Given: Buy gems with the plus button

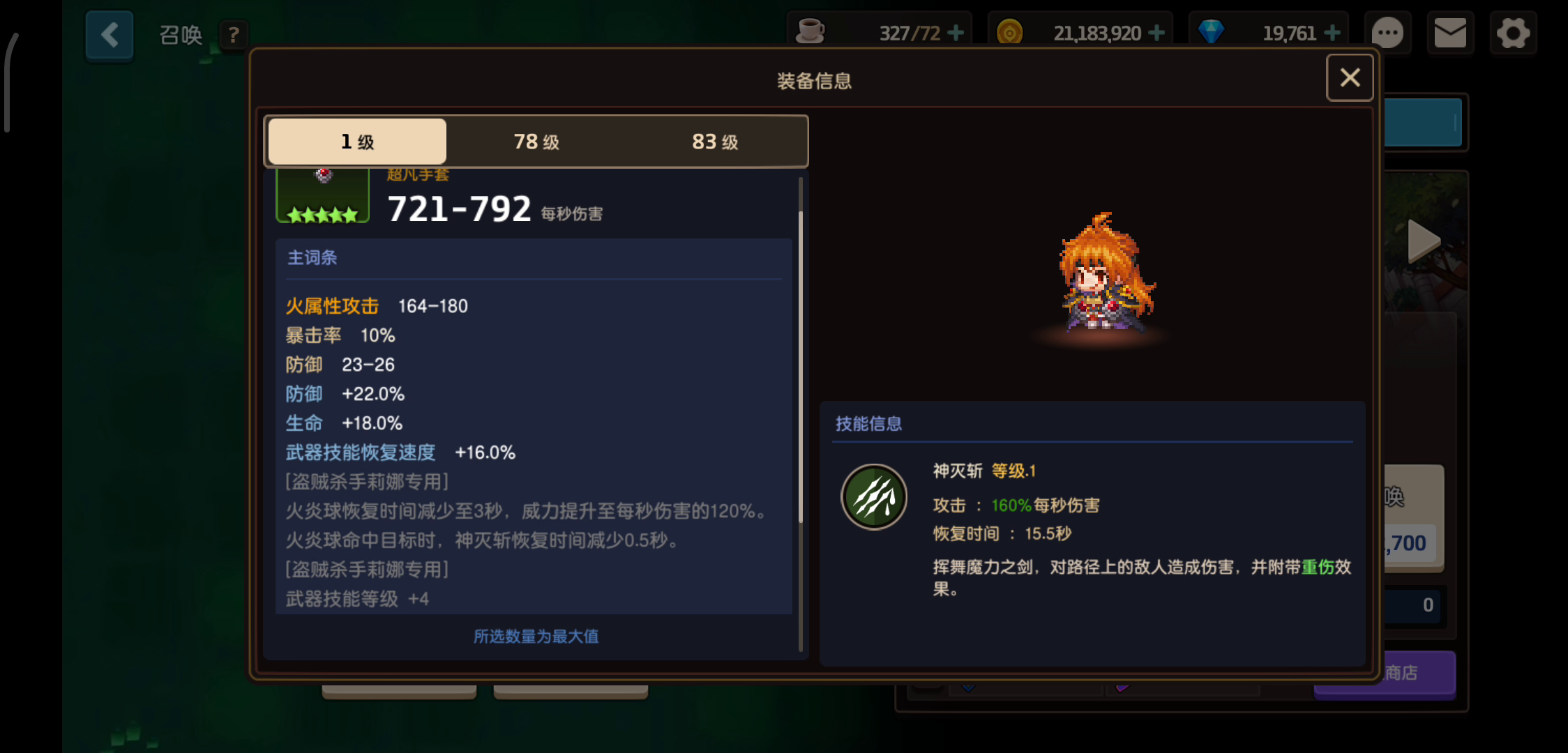Looking at the screenshot, I should pos(1332,33).
